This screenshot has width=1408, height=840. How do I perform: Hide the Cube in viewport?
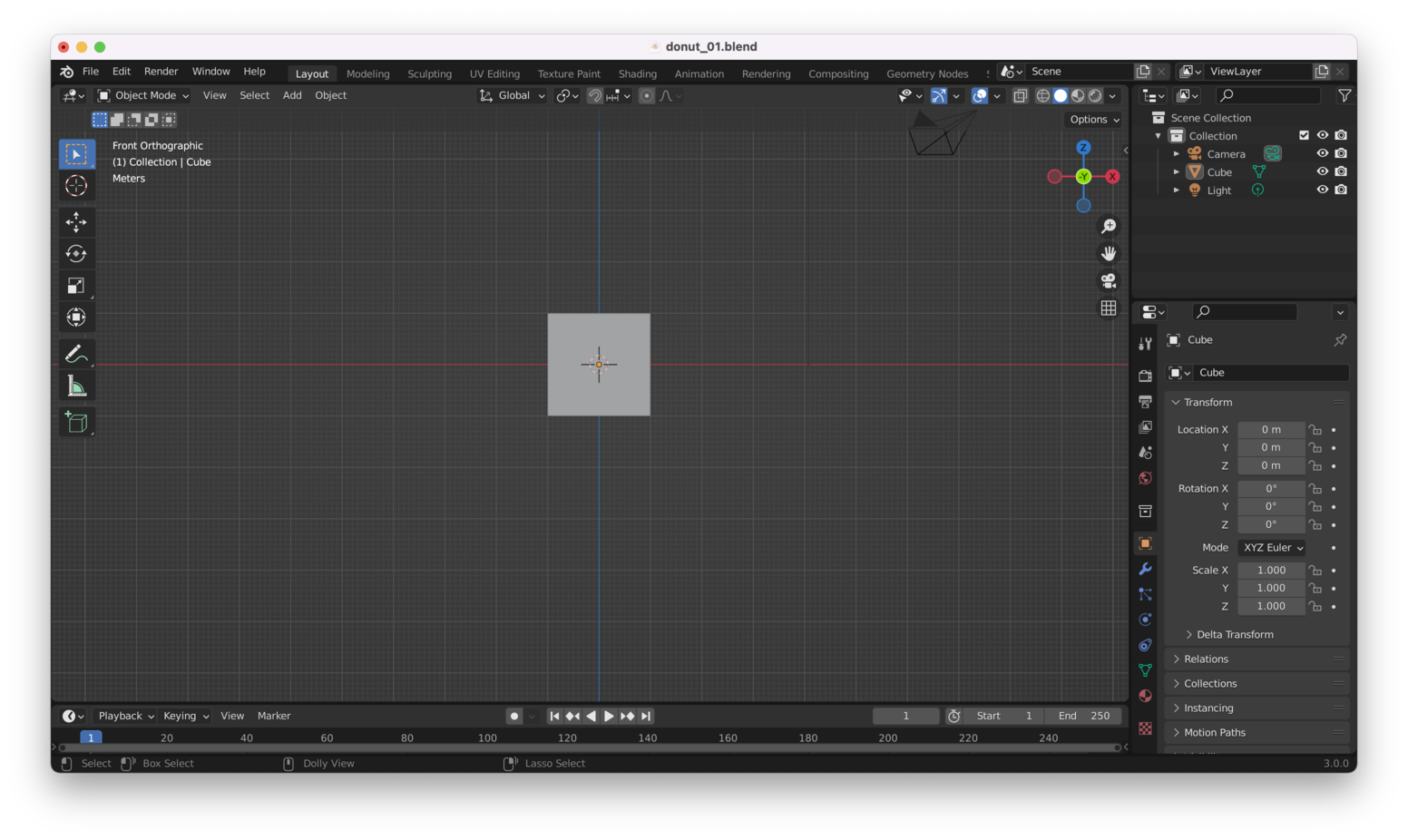(x=1322, y=171)
